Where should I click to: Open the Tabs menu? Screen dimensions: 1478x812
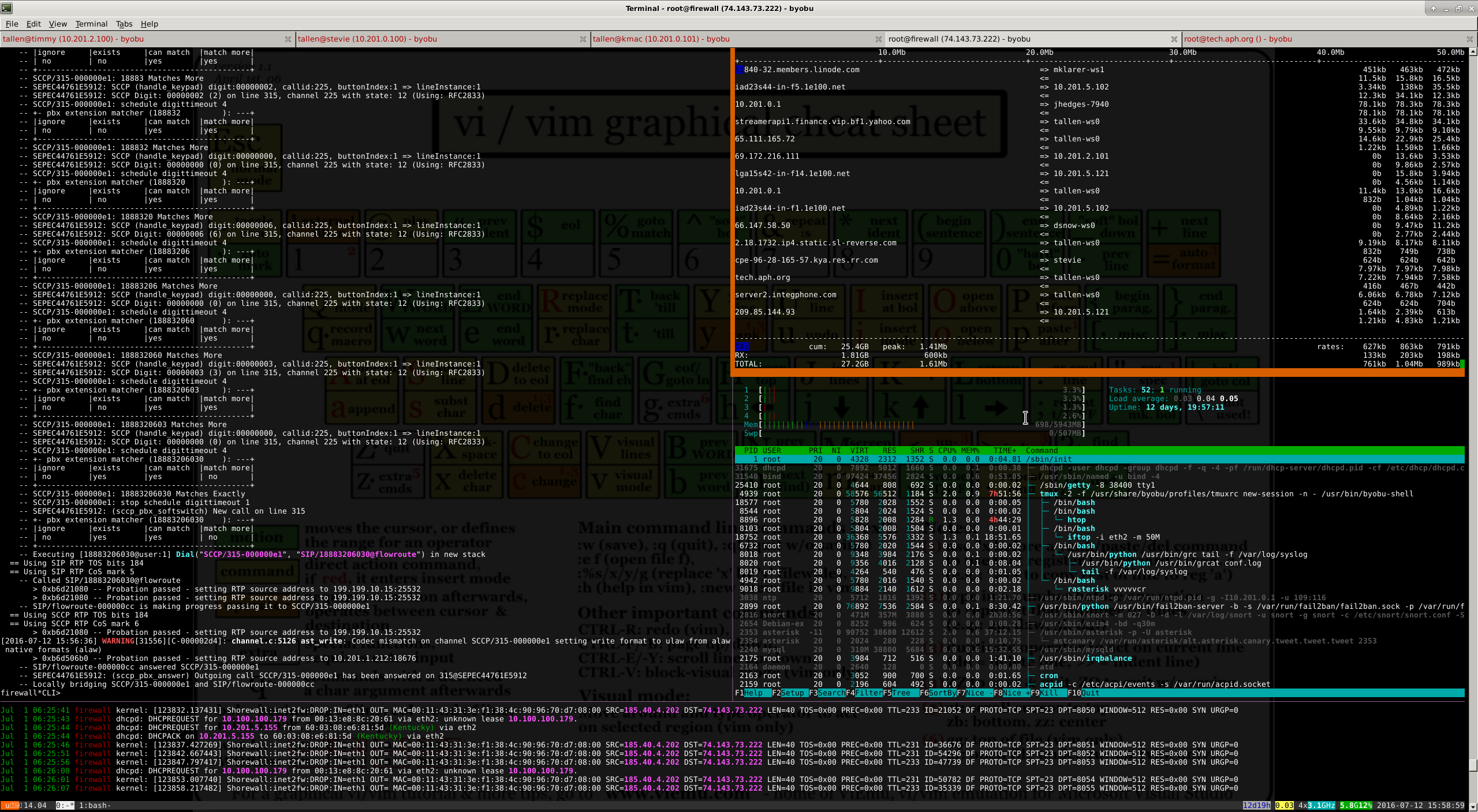124,24
